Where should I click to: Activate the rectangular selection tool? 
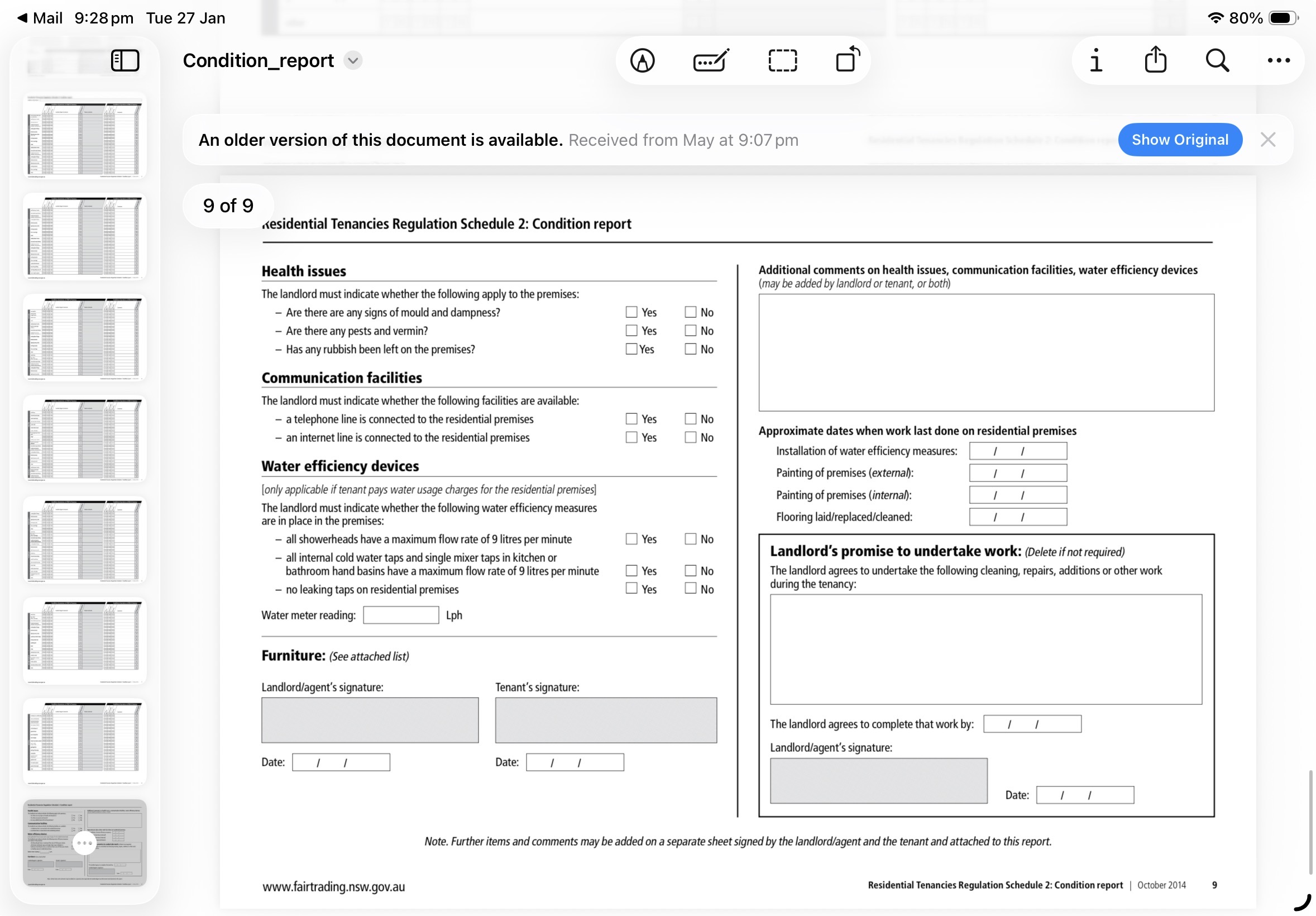(x=782, y=60)
